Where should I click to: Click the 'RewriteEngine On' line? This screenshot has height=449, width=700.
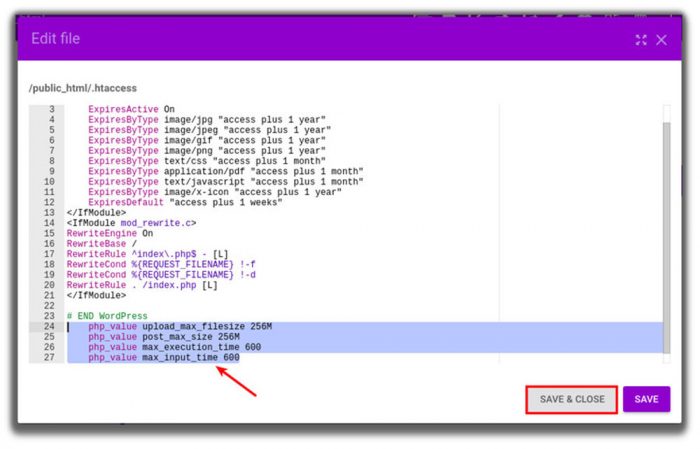coord(110,233)
